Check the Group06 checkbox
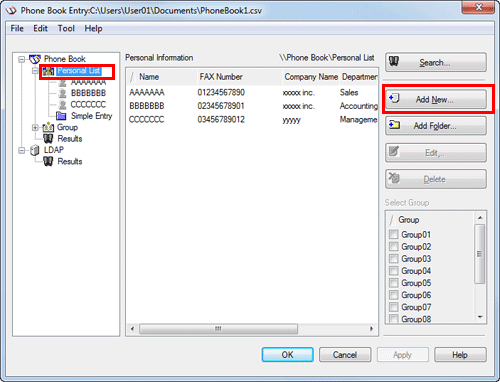This screenshot has width=500, height=382. tap(394, 295)
